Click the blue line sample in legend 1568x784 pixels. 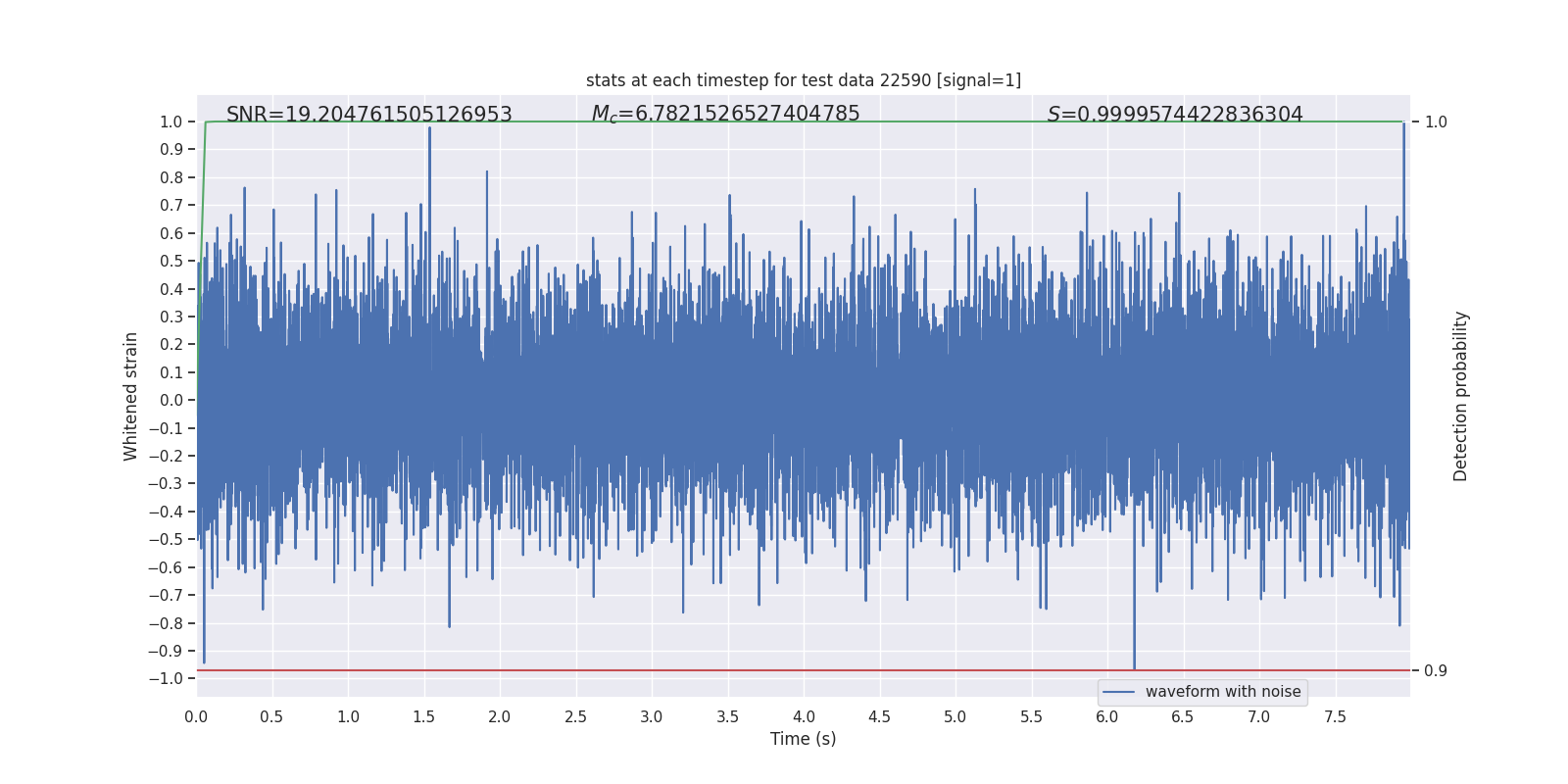[1119, 692]
